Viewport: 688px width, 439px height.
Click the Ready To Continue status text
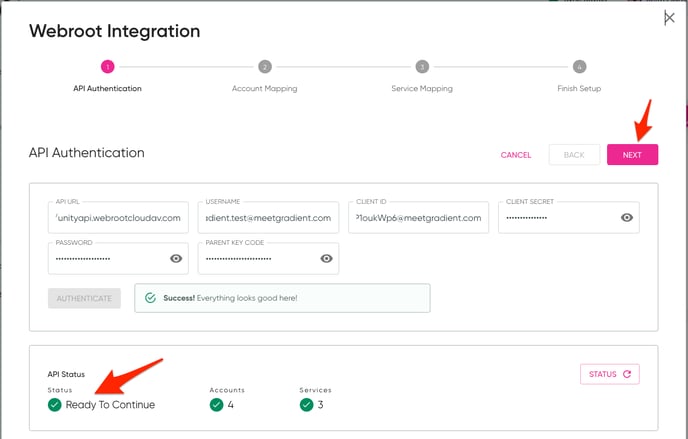coord(110,405)
